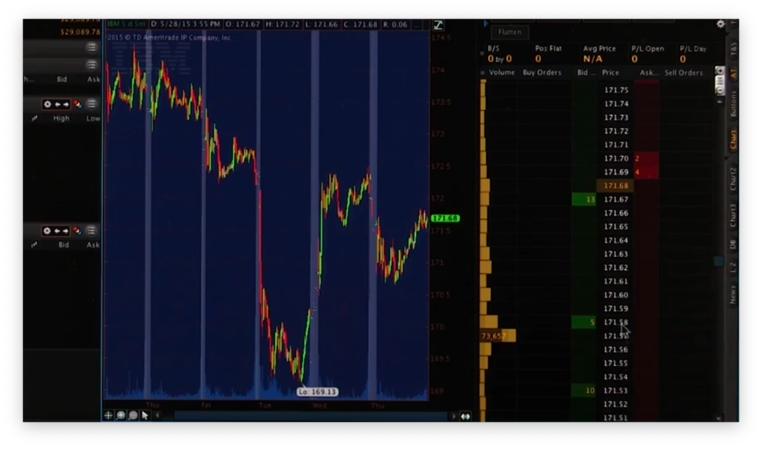Image resolution: width=762 pixels, height=449 pixels.
Task: Click the Flatten button
Action: [509, 32]
